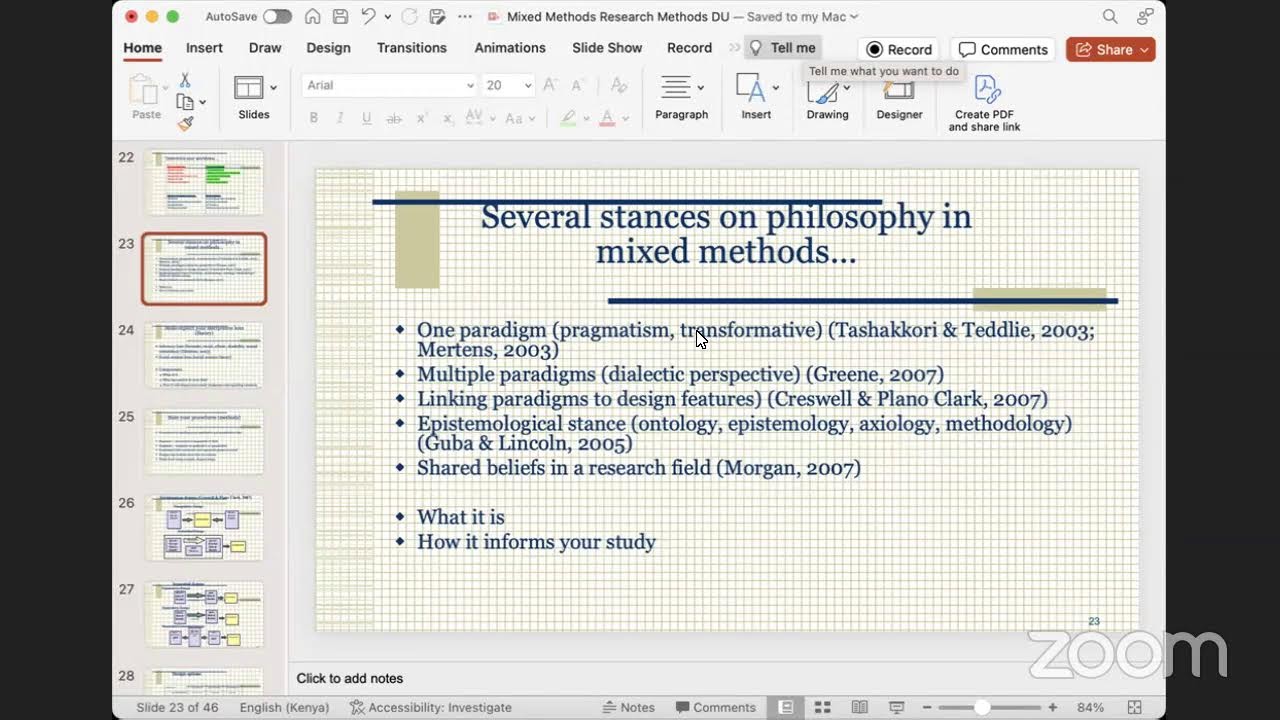This screenshot has width=1280, height=720.
Task: Switch to Slide Sorter view
Action: tap(823, 707)
